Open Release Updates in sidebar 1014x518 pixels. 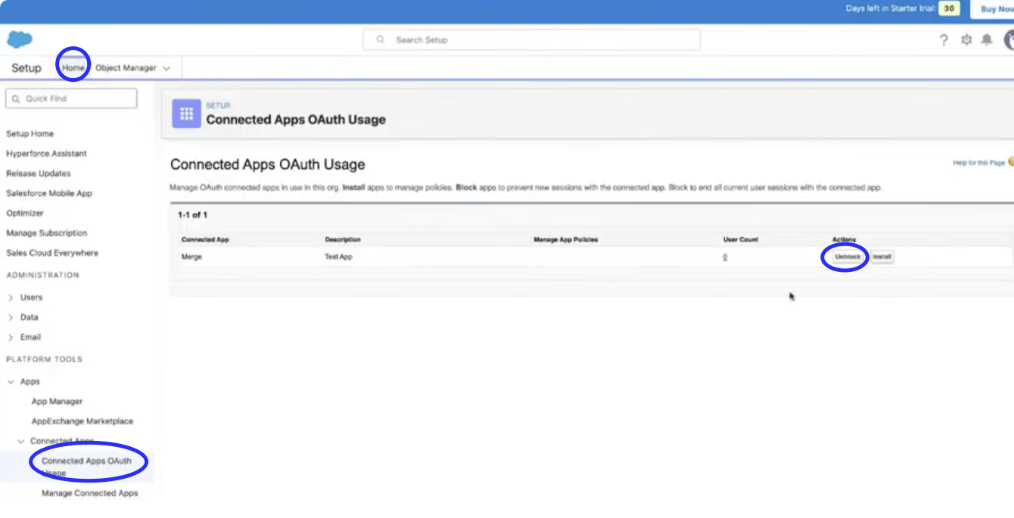tap(38, 173)
